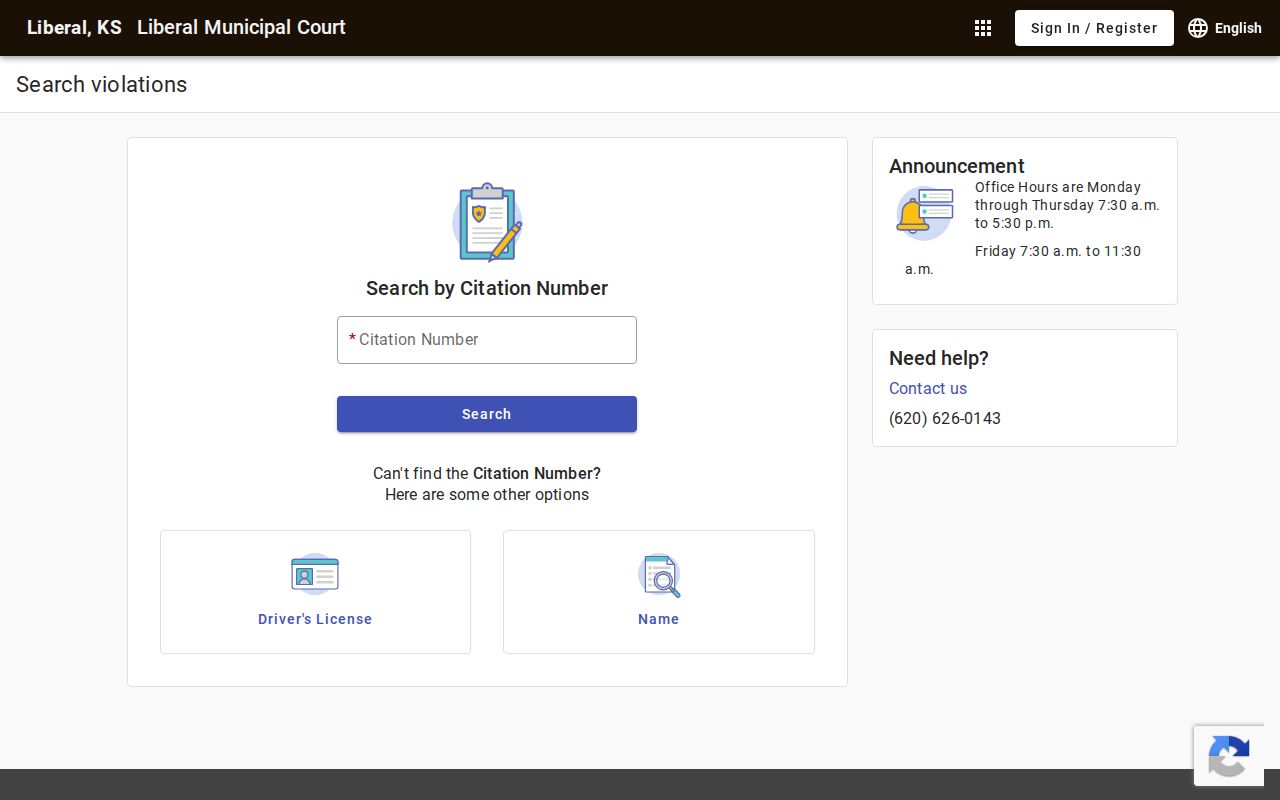Click the reCAPTCHA badge

pos(1229,755)
